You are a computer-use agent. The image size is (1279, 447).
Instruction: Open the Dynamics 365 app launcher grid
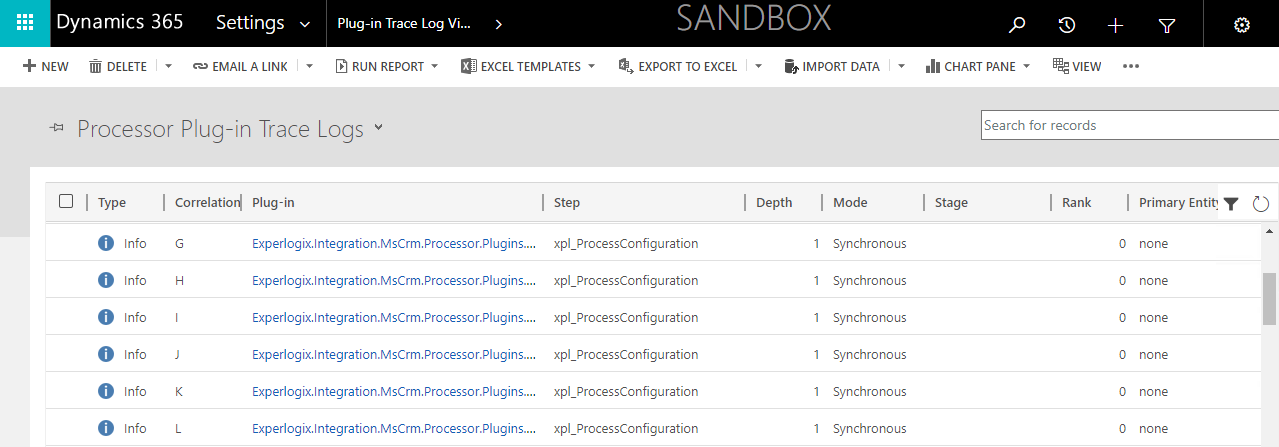25,23
